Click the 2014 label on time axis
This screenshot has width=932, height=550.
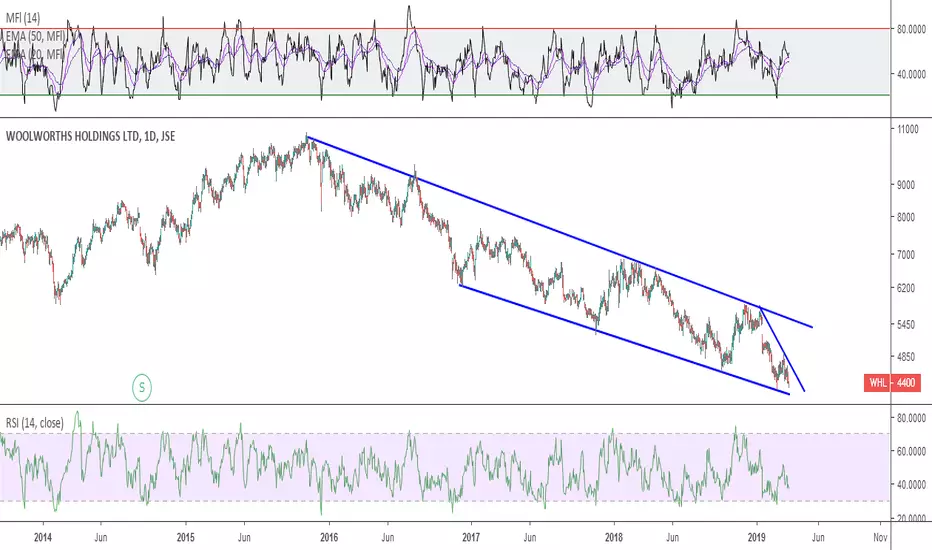[43, 538]
